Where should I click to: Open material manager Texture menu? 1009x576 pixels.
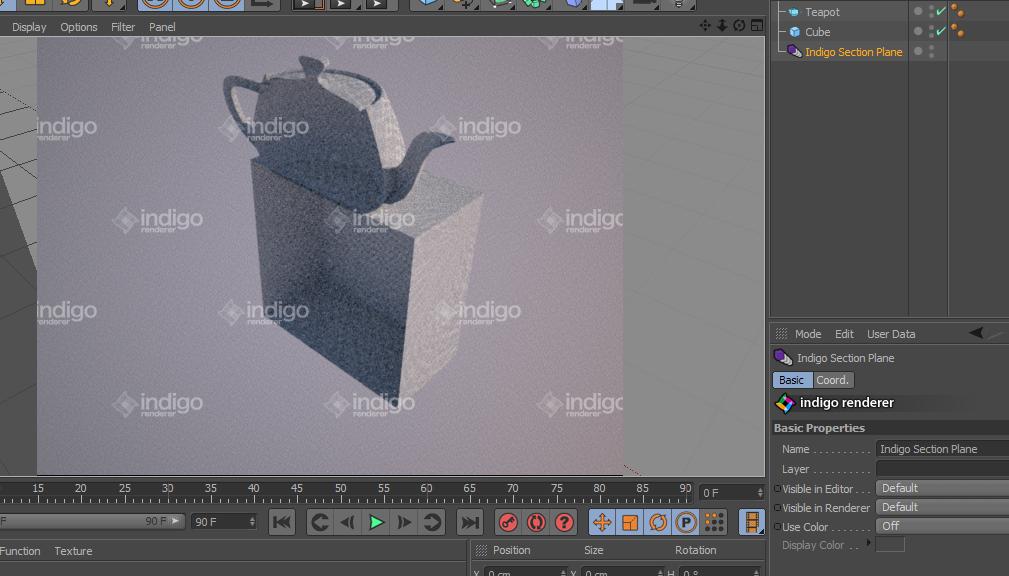point(73,551)
